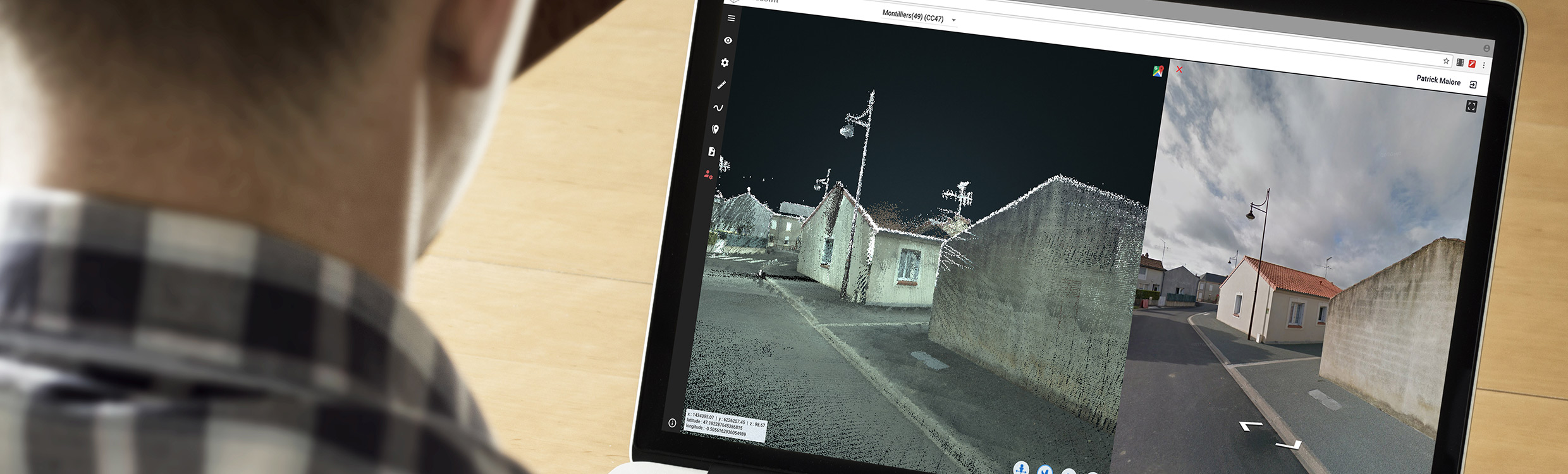The image size is (1568, 474).
Task: Open the browser three-dot menu
Action: pos(1484,64)
